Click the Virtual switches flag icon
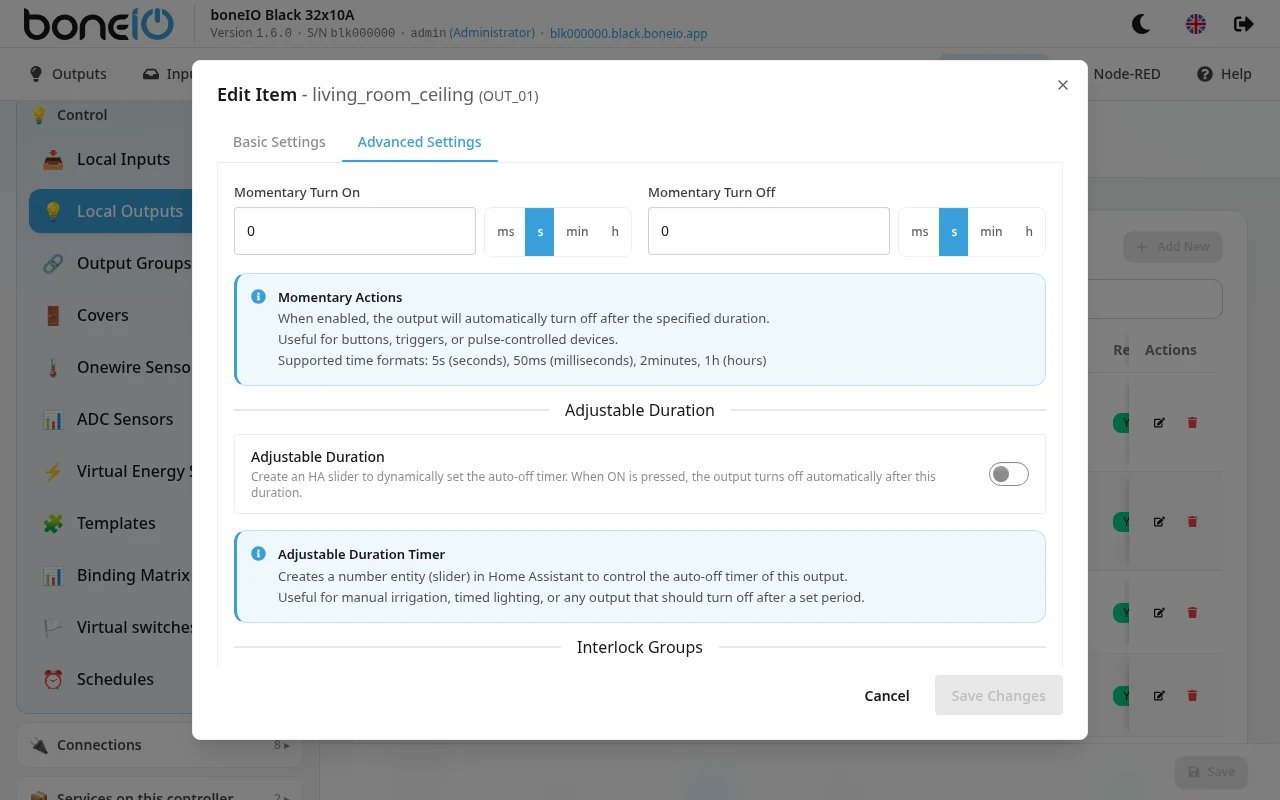This screenshot has height=800, width=1280. tap(53, 627)
